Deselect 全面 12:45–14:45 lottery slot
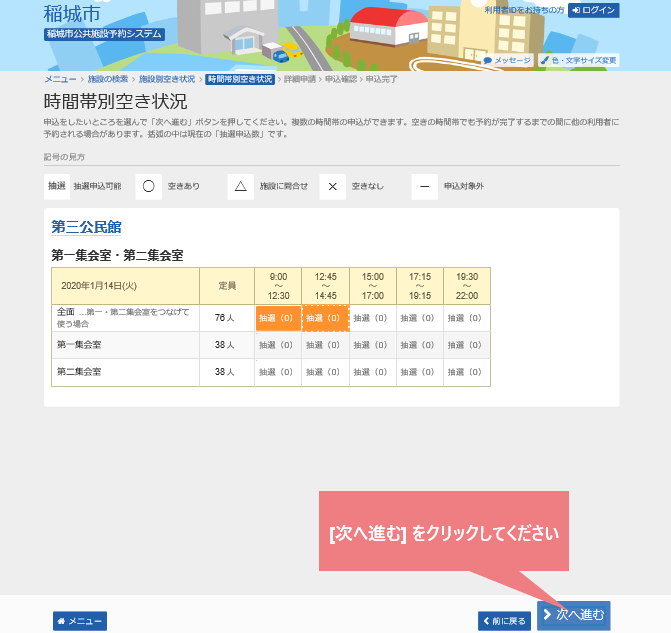This screenshot has width=671, height=633. [x=325, y=318]
